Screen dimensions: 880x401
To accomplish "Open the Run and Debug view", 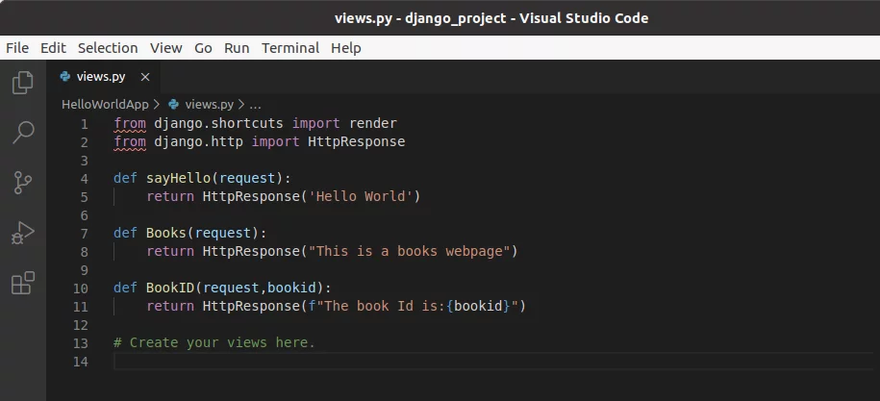I will tap(22, 233).
